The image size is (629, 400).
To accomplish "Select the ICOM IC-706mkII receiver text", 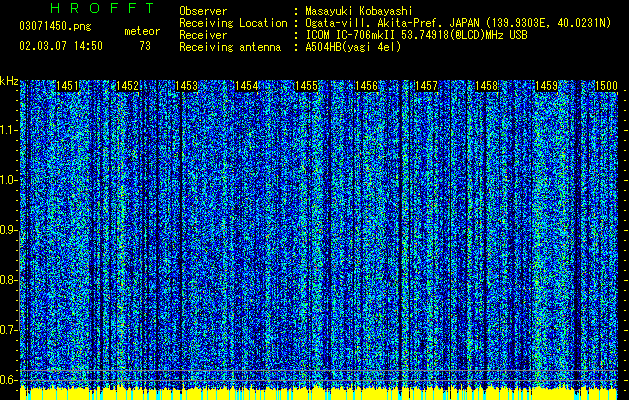I will 416,35.
